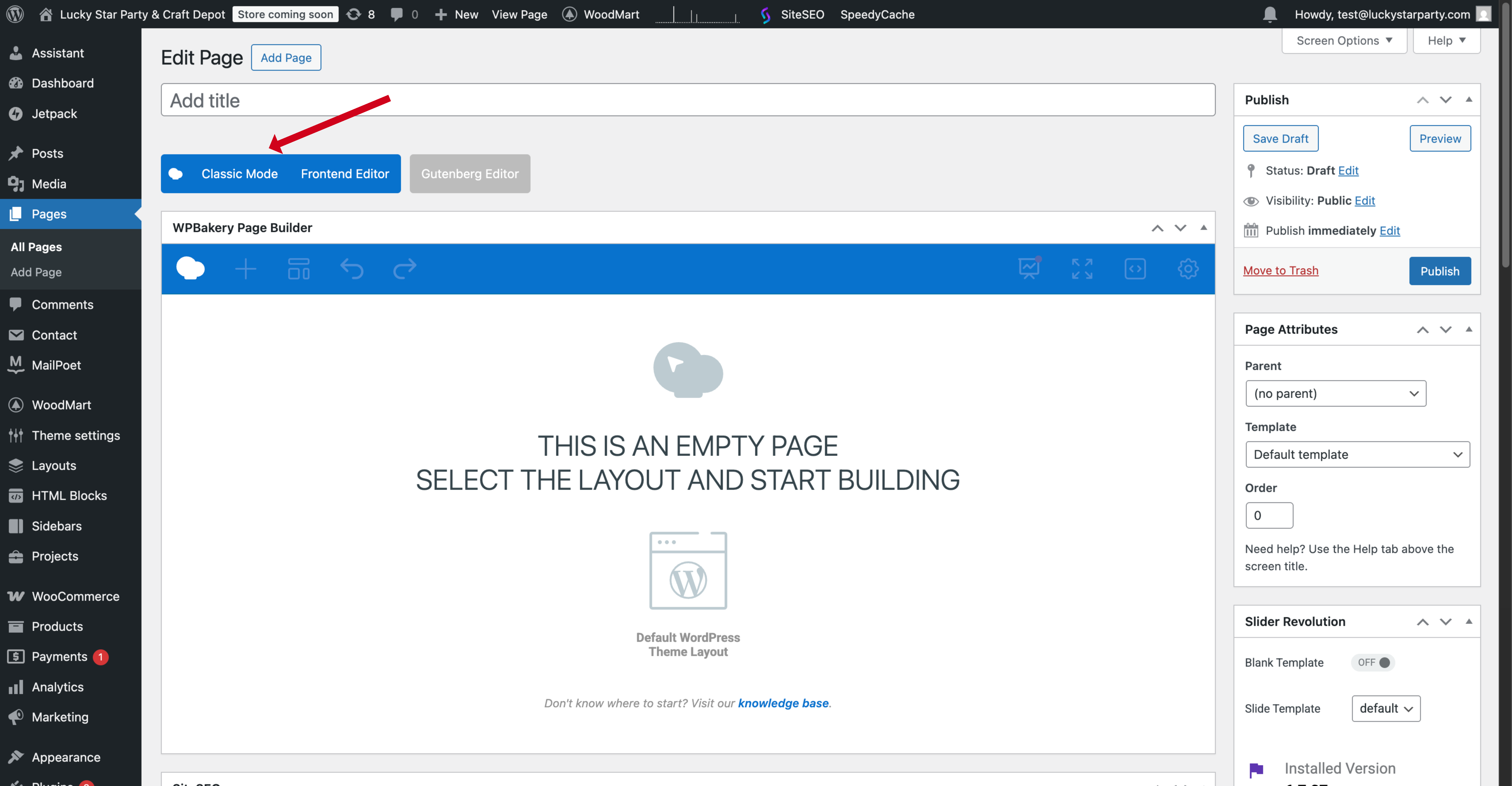Click the notification bell icon
1512x786 pixels.
point(1270,14)
